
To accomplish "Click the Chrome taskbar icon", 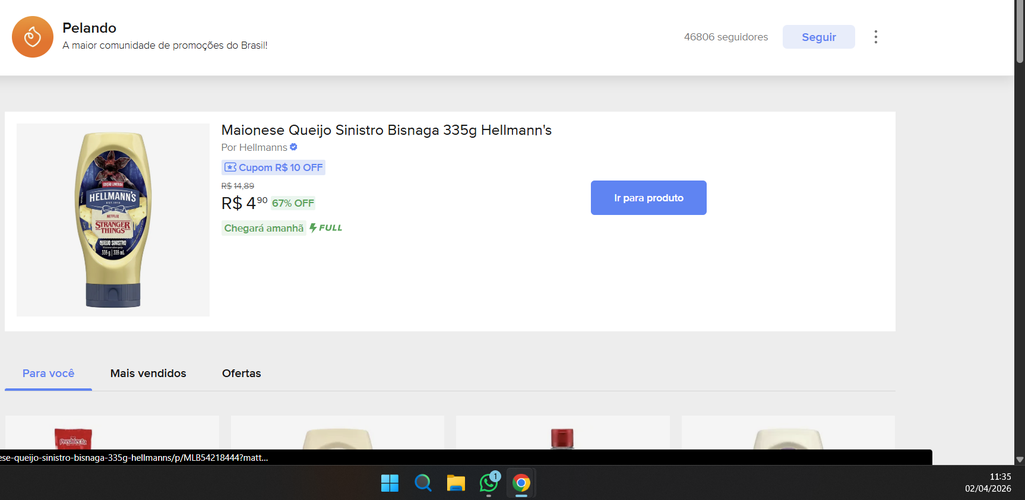I will pyautogui.click(x=521, y=483).
